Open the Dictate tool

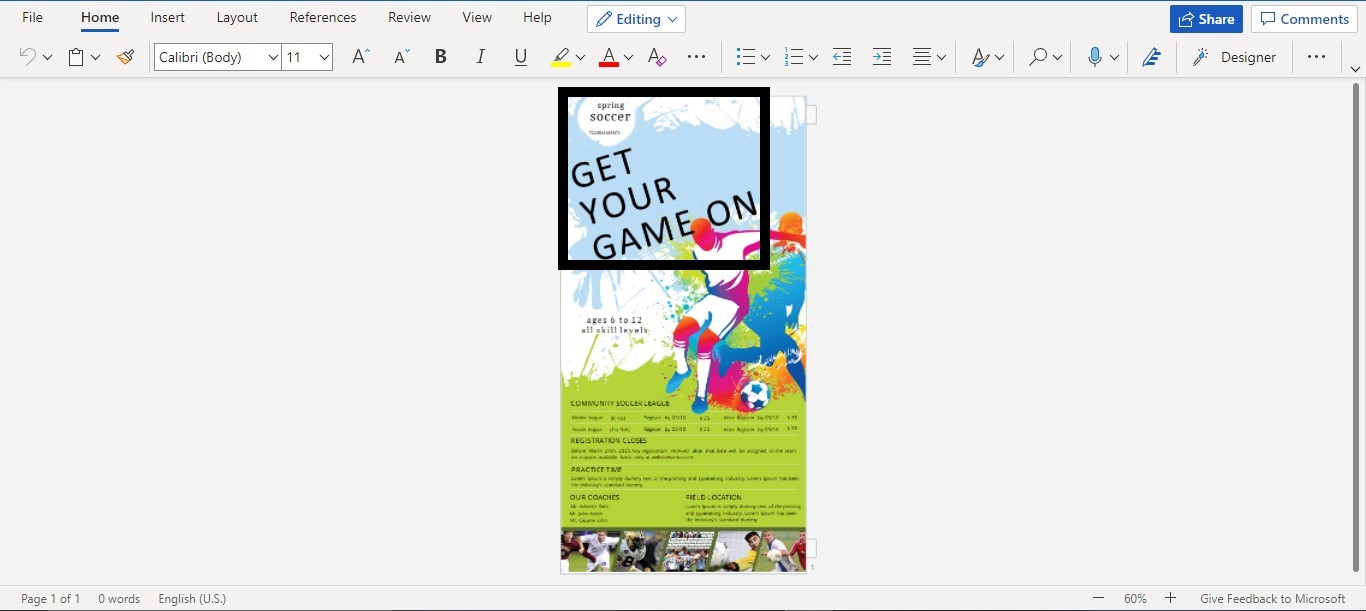1095,57
